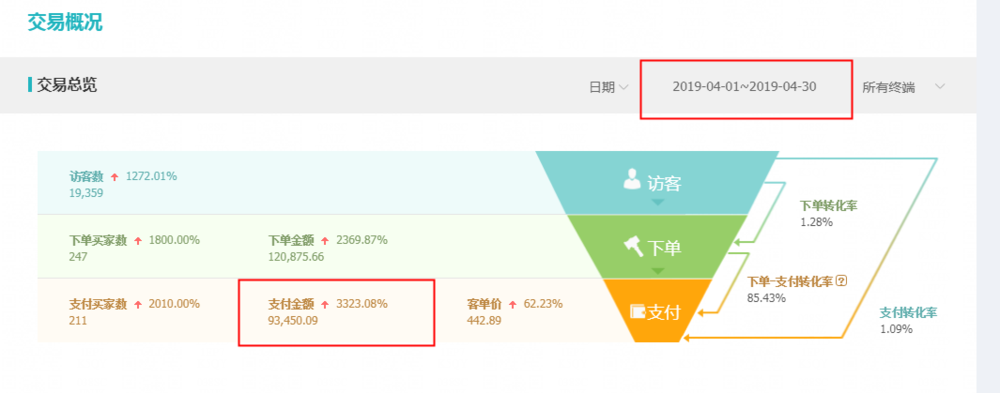The height and width of the screenshot is (393, 1000).
Task: Click the down triangle under 访客 funnel stage
Action: pyautogui.click(x=658, y=202)
